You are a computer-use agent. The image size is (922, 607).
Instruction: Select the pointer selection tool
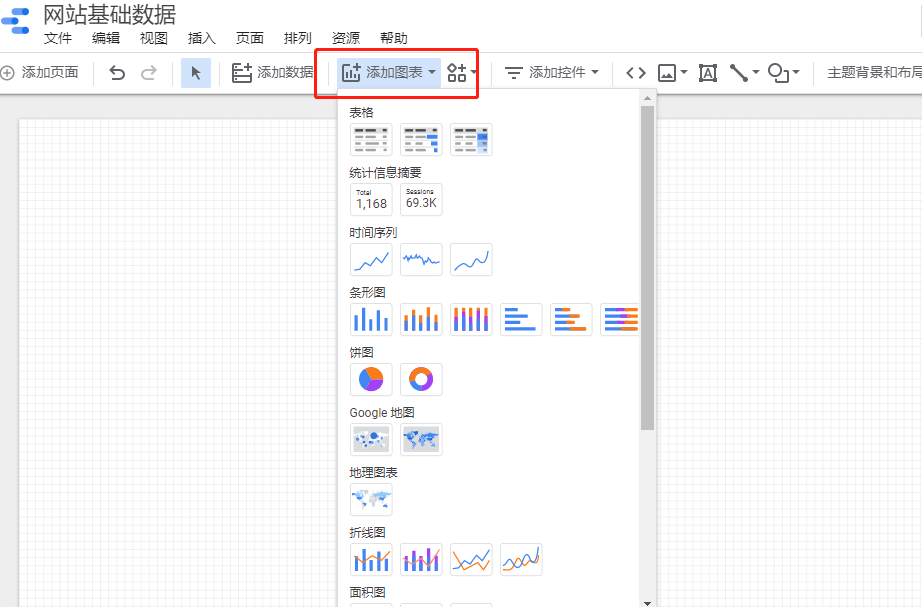pyautogui.click(x=196, y=73)
